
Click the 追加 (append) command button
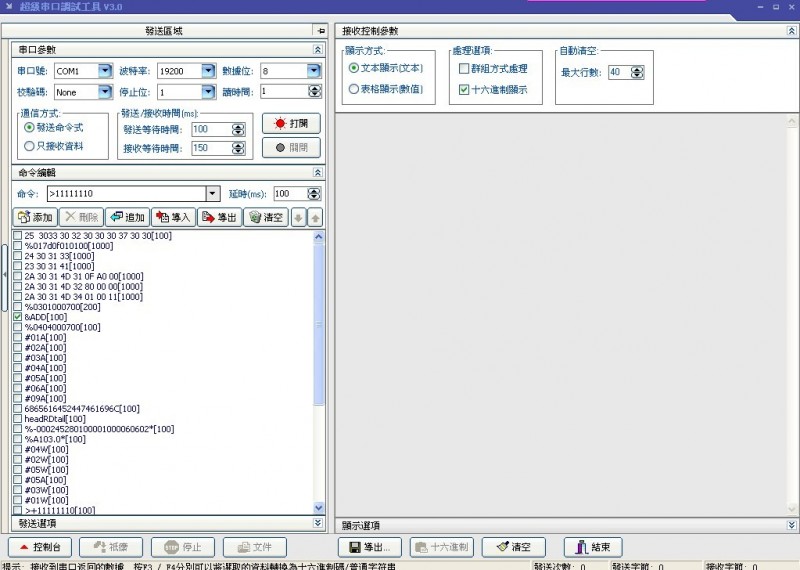pyautogui.click(x=128, y=217)
